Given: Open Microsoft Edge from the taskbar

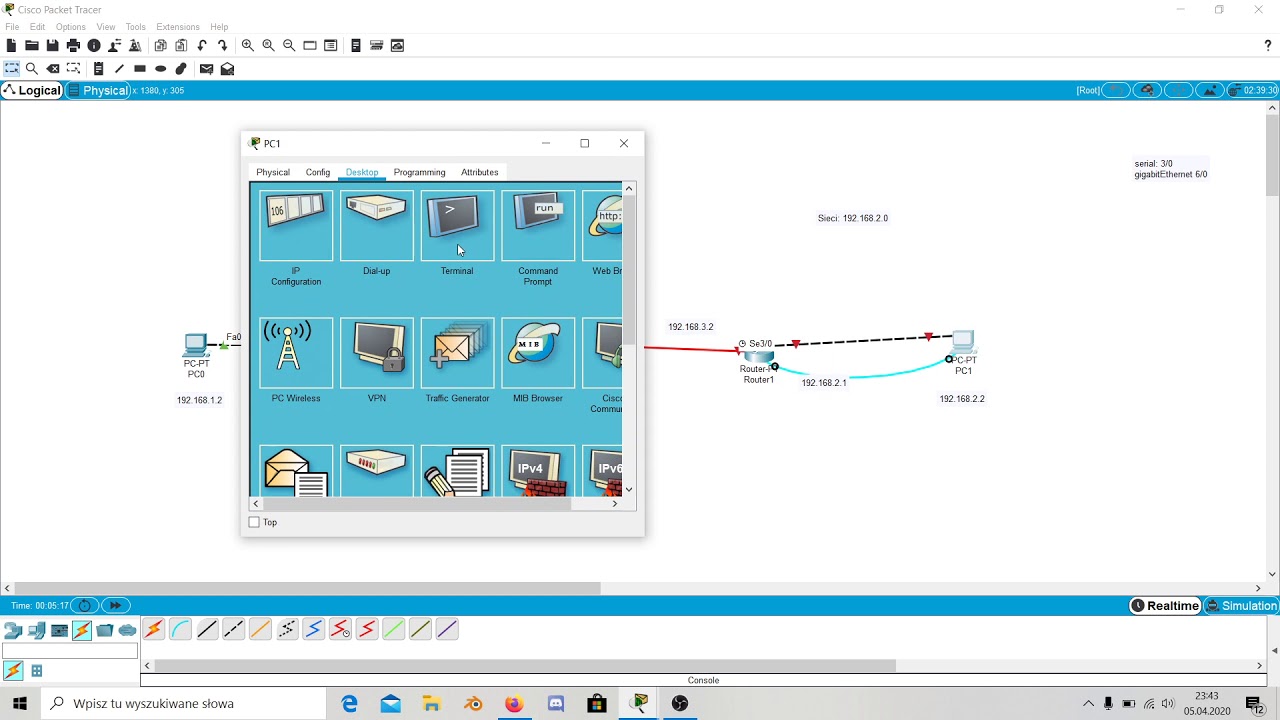Looking at the screenshot, I should pos(349,703).
